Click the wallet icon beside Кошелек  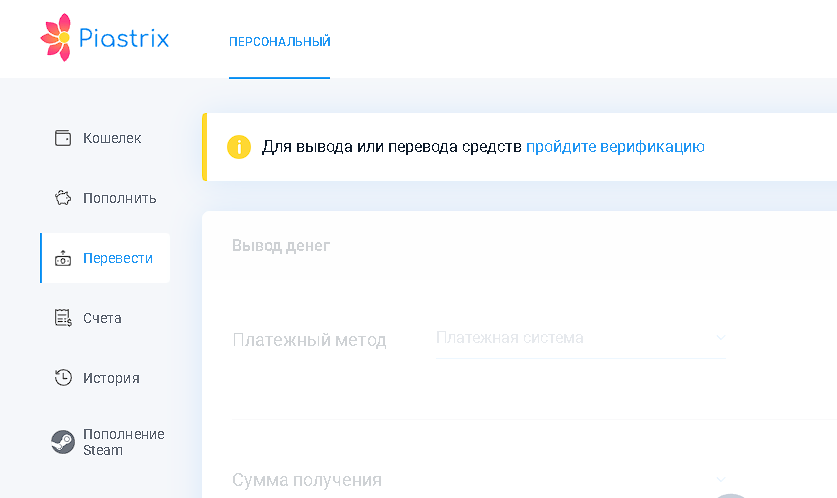pyautogui.click(x=63, y=138)
